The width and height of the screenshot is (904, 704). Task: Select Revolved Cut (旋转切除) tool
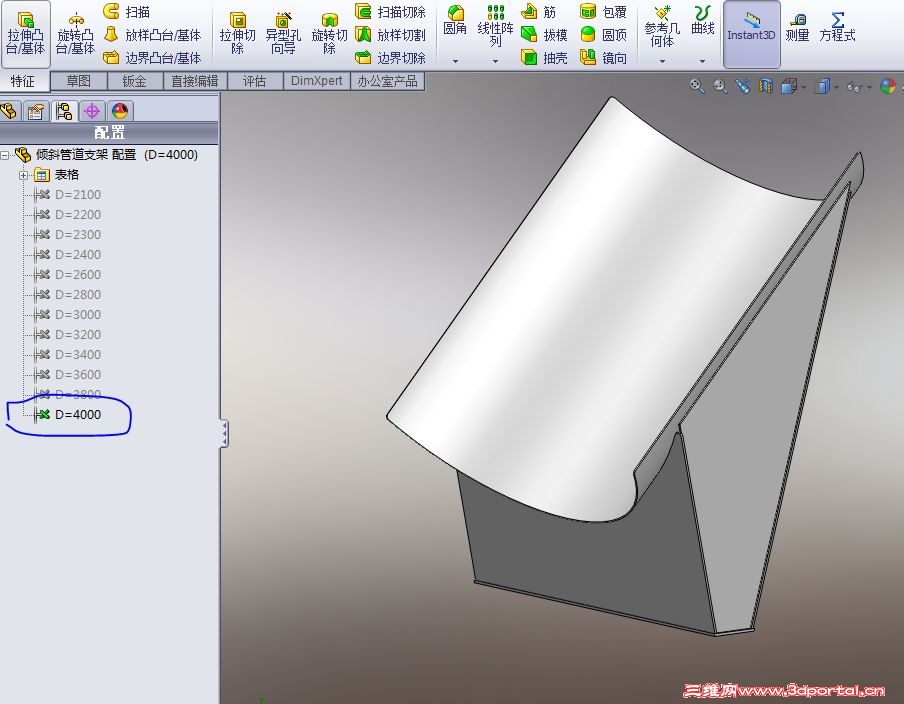tap(329, 35)
